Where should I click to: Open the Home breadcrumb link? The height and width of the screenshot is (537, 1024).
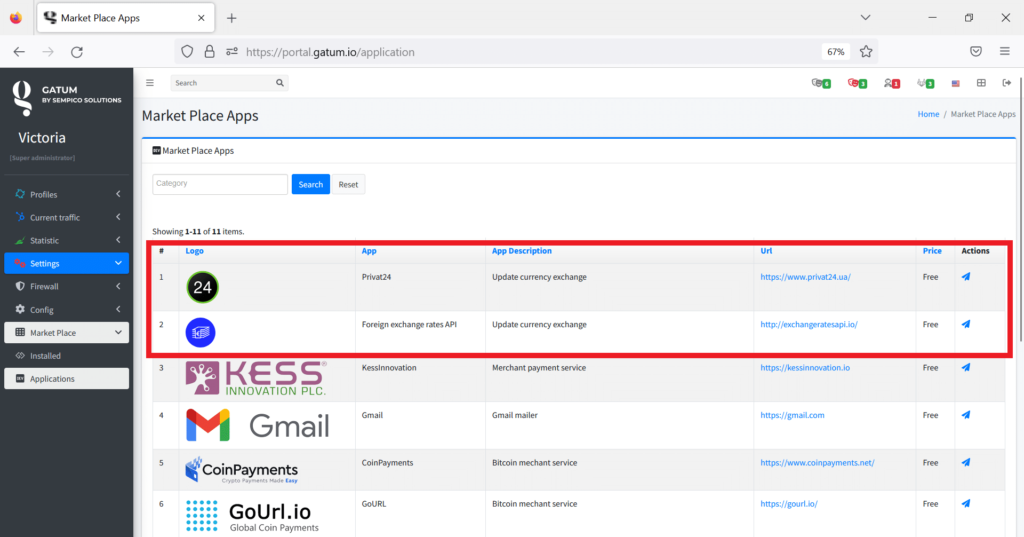(x=928, y=114)
